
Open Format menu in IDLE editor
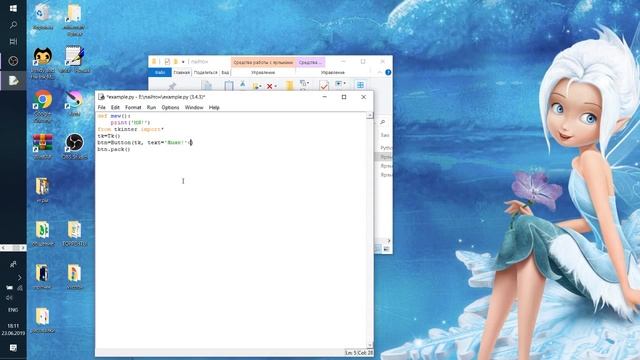tap(133, 107)
